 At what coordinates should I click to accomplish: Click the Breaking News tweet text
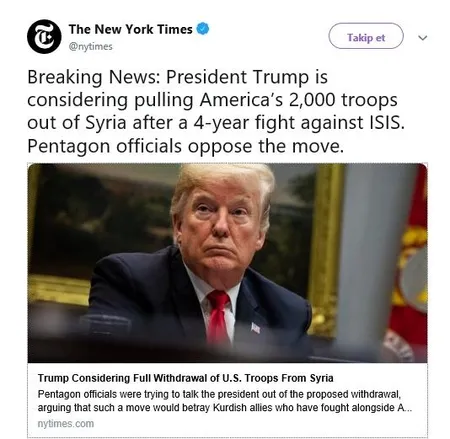(x=216, y=111)
